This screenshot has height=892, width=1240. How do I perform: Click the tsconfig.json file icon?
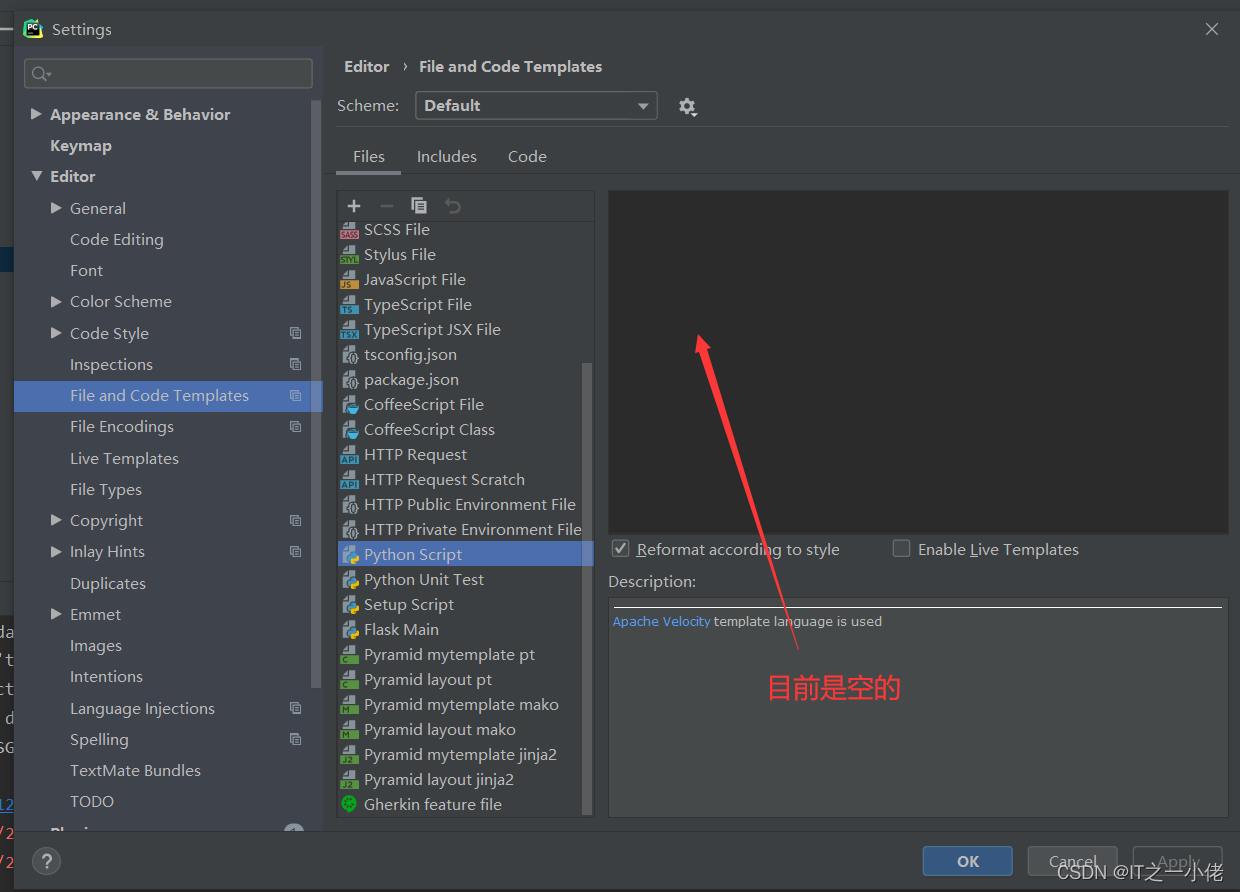[x=350, y=355]
